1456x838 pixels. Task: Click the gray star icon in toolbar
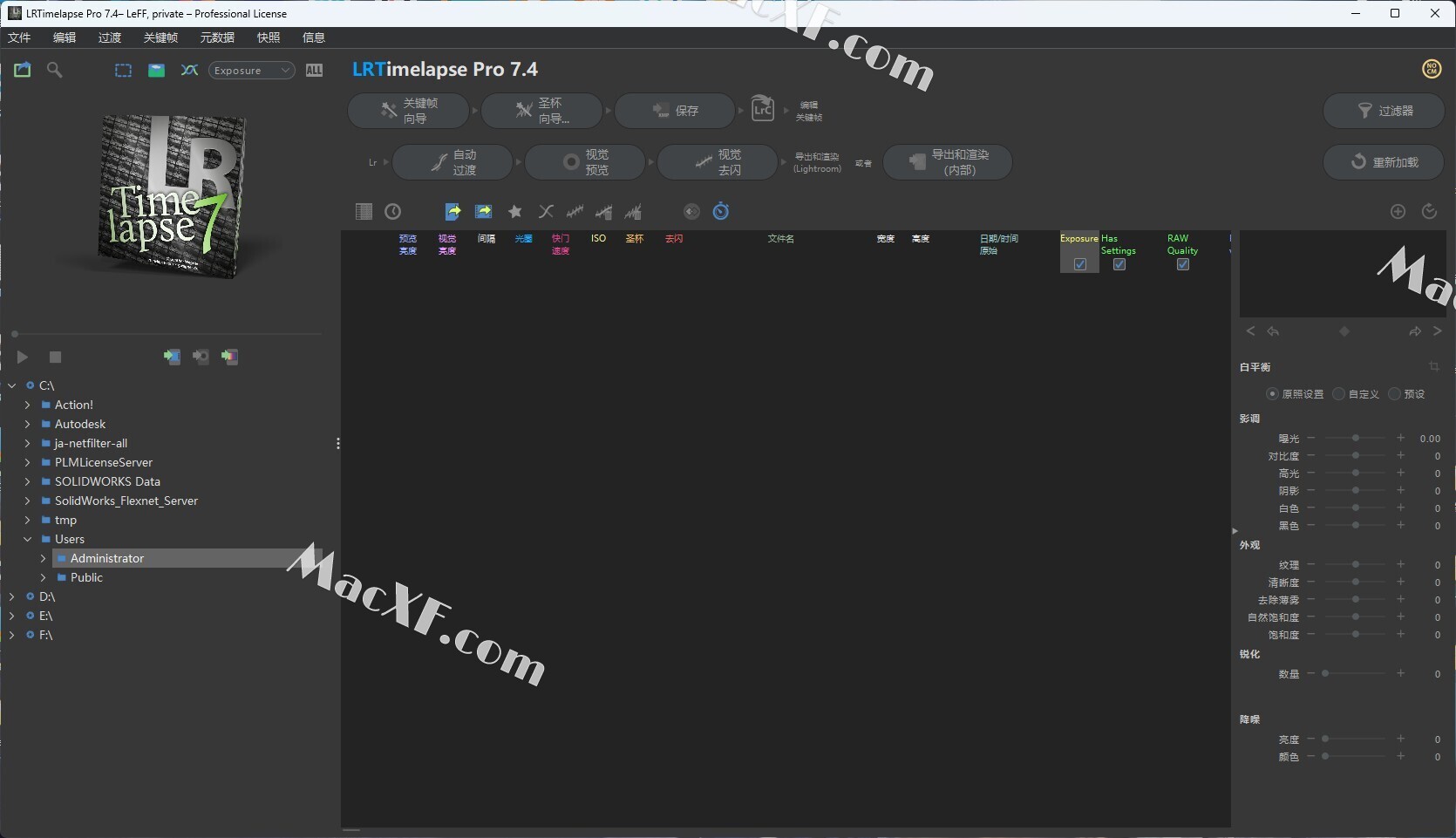point(515,212)
